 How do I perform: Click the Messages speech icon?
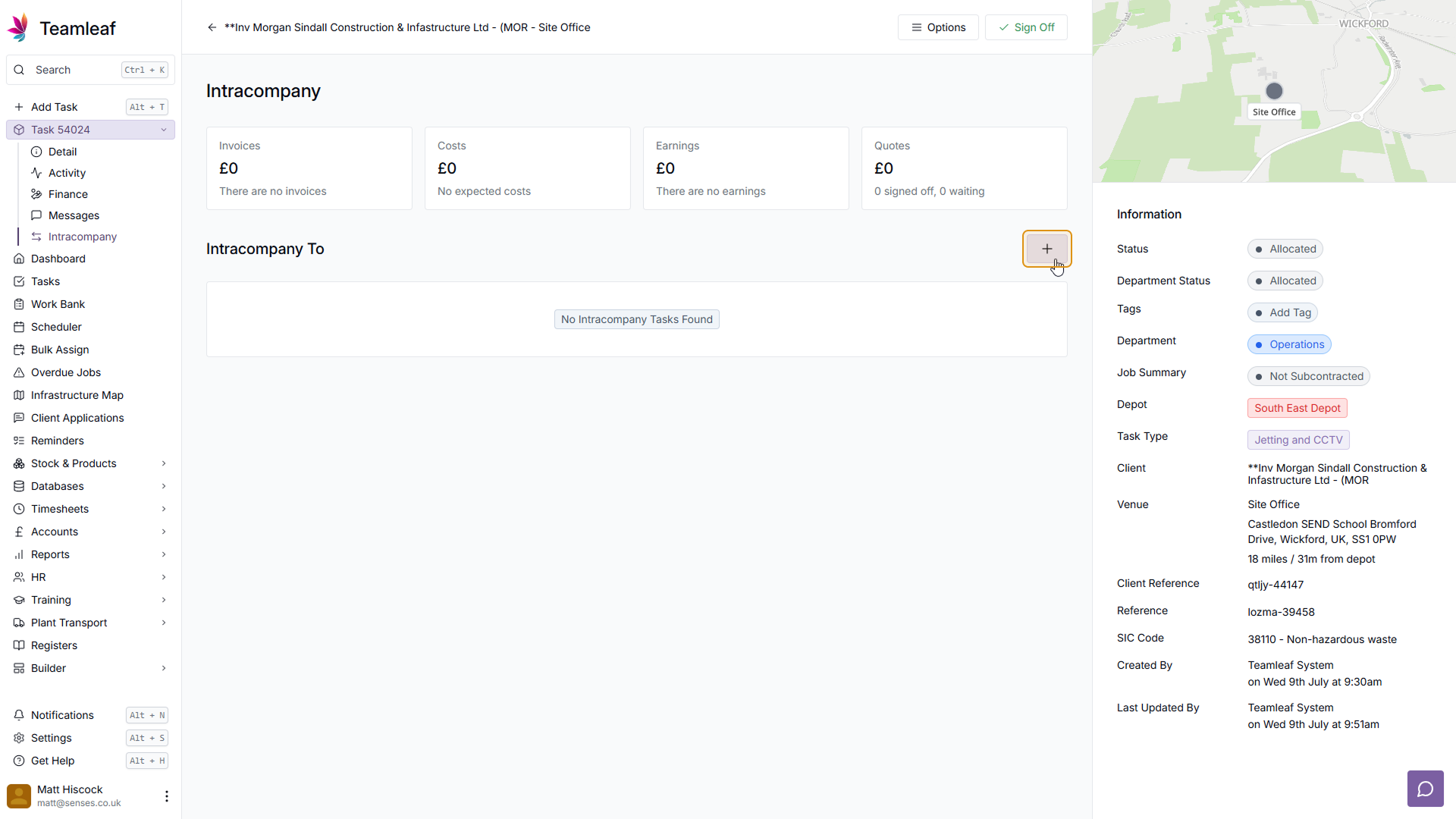(x=36, y=215)
